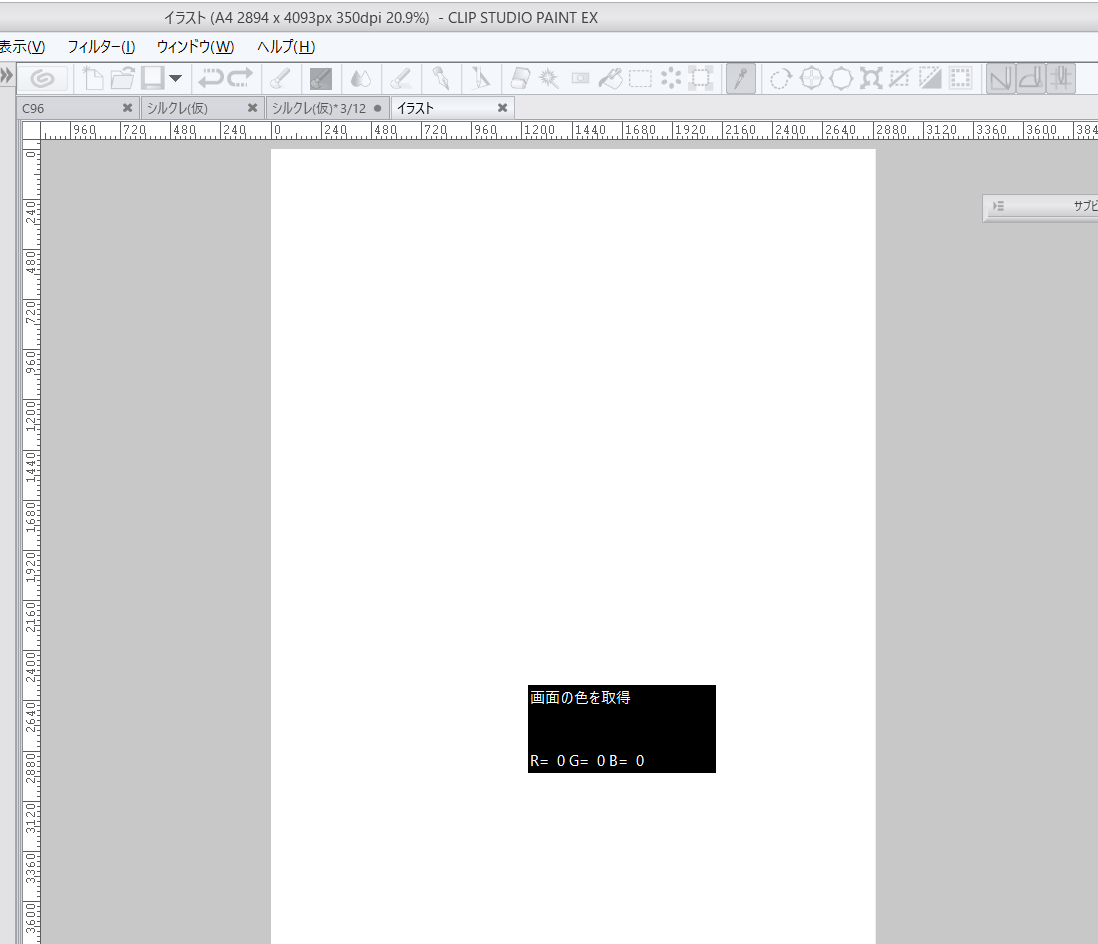Open the save options dropdown arrow

point(176,78)
